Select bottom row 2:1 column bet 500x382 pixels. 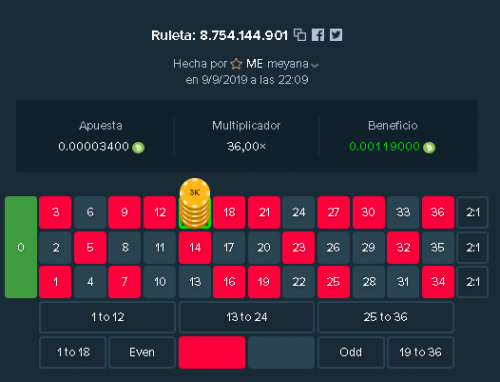click(x=473, y=282)
